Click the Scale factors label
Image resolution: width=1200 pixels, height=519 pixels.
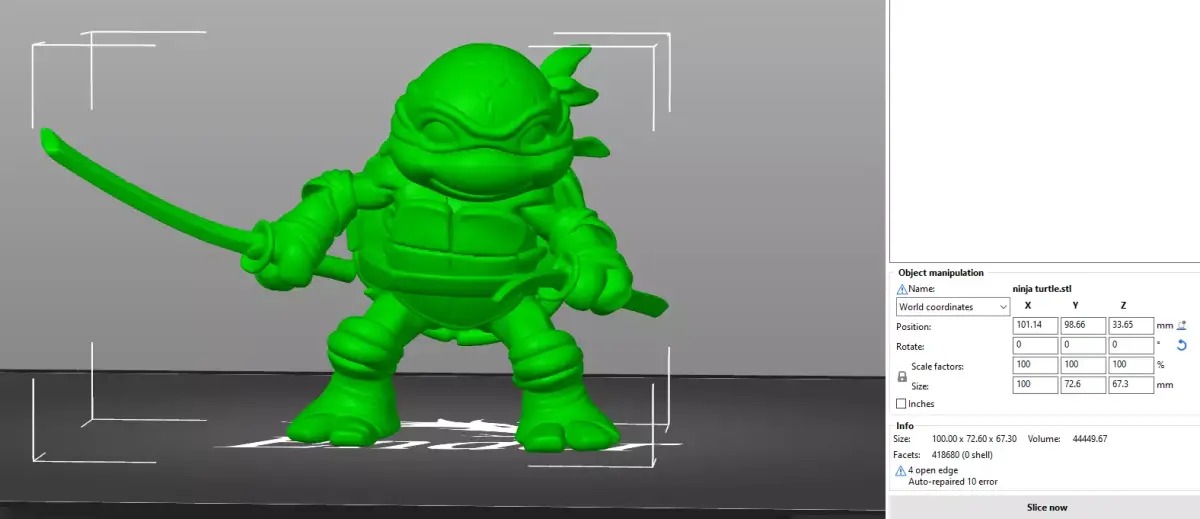(x=939, y=366)
